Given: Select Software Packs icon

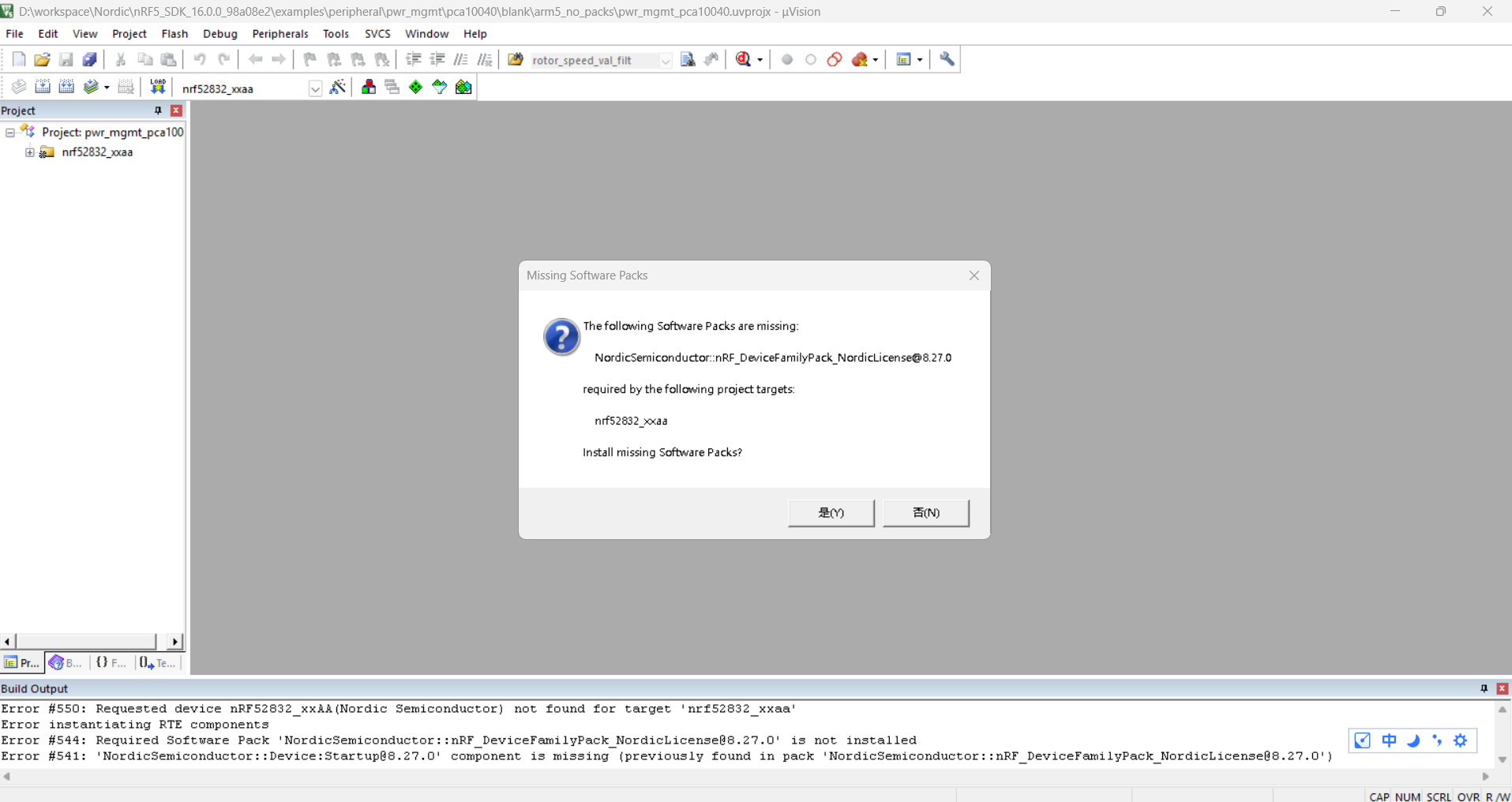Looking at the screenshot, I should coord(440,87).
